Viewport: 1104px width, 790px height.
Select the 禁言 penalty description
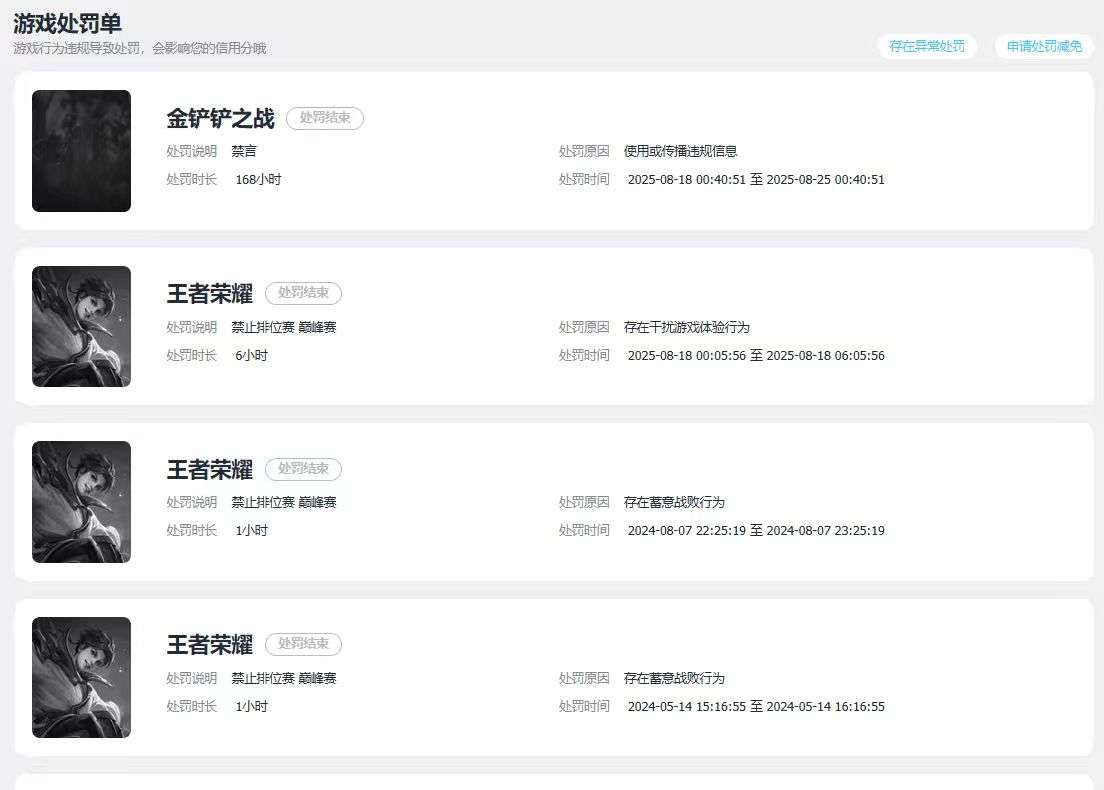244,151
